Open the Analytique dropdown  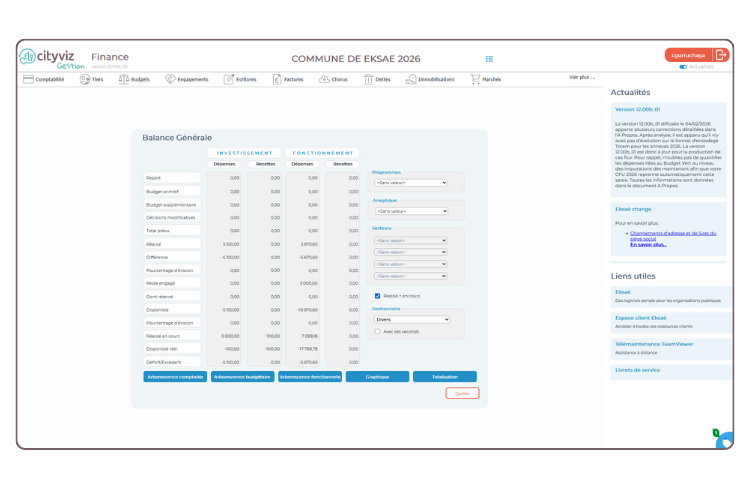[410, 211]
